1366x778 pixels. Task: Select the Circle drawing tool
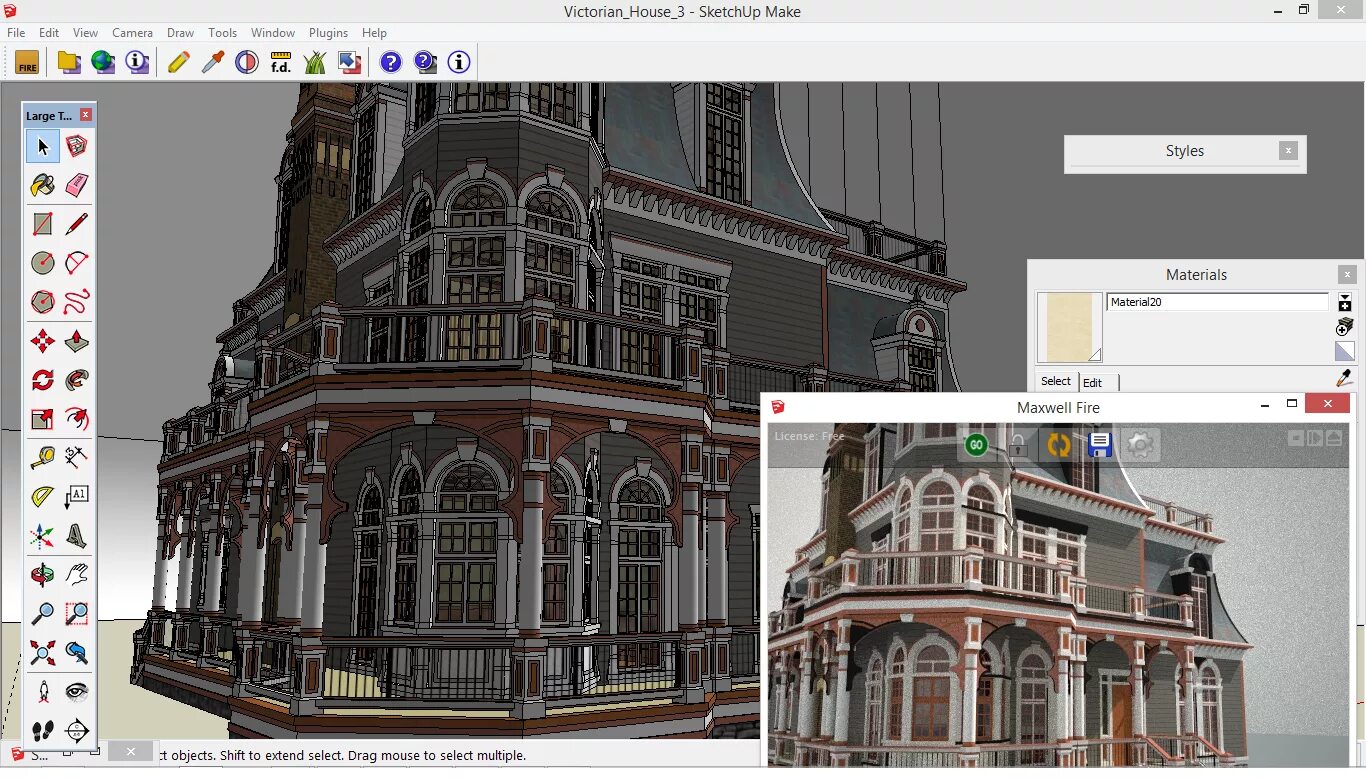tap(43, 263)
